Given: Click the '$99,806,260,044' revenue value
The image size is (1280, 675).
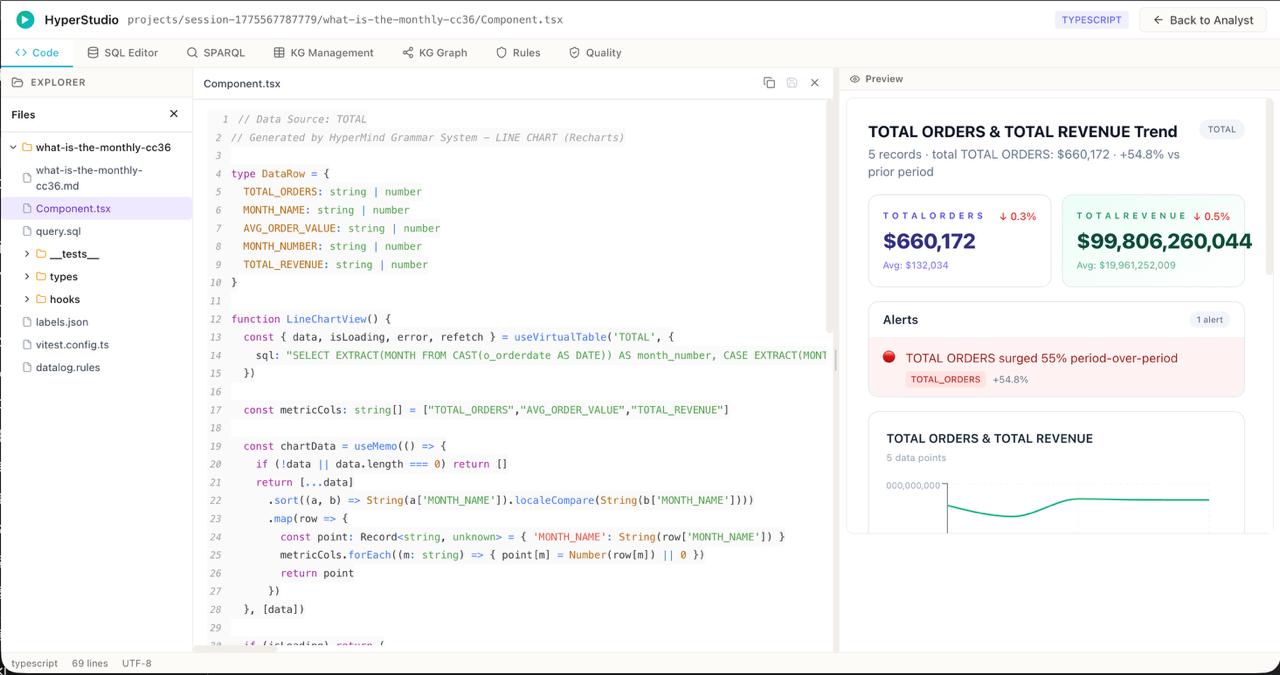Looking at the screenshot, I should point(1164,241).
